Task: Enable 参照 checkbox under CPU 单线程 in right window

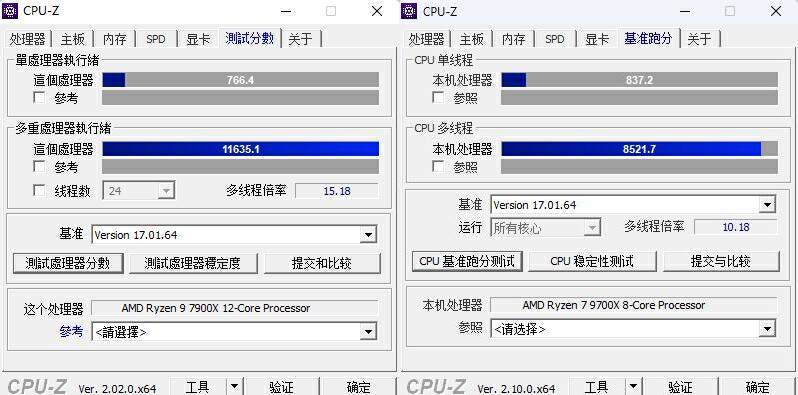Action: tap(438, 97)
